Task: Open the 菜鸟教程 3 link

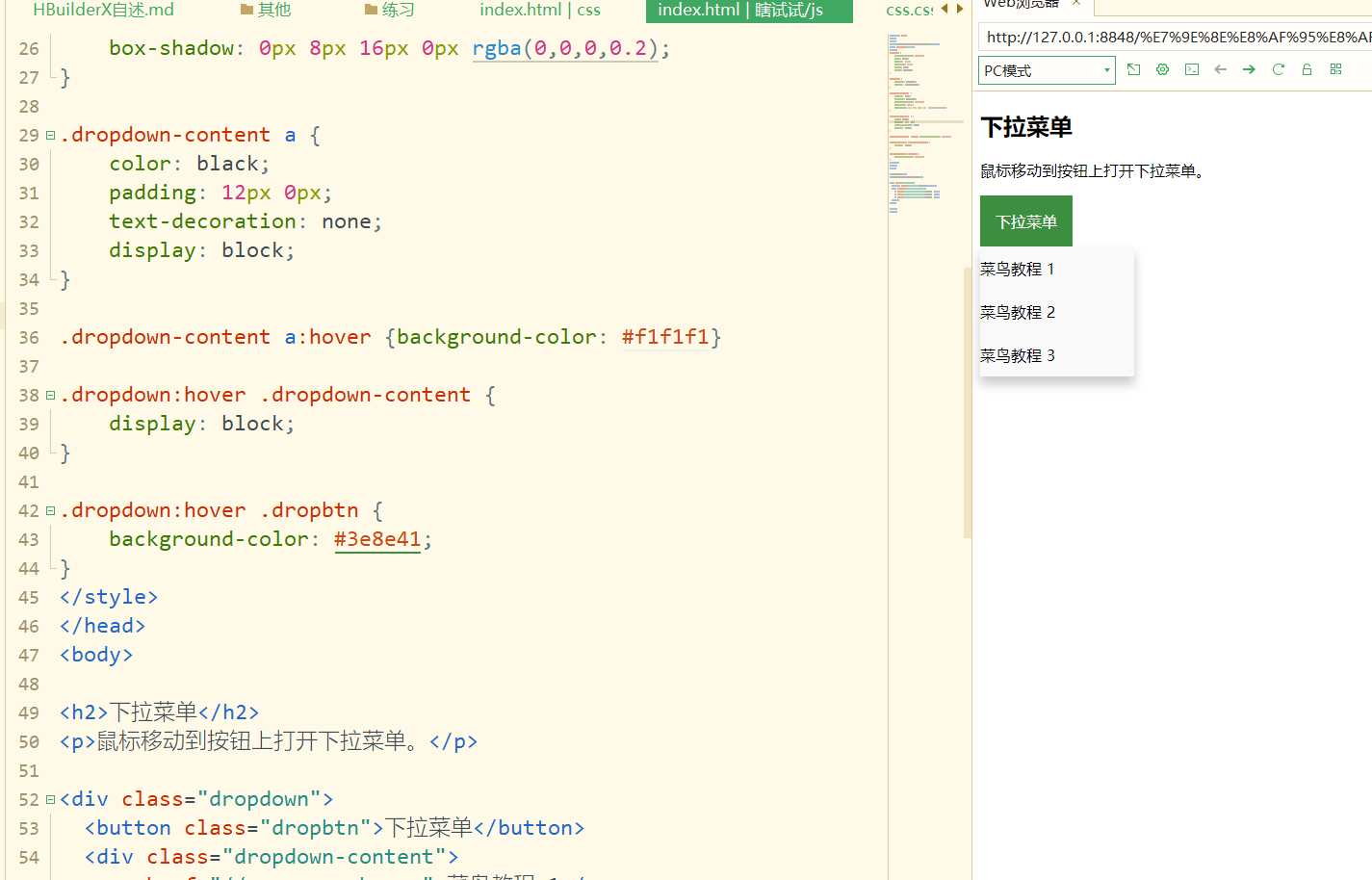Action: (x=1018, y=355)
